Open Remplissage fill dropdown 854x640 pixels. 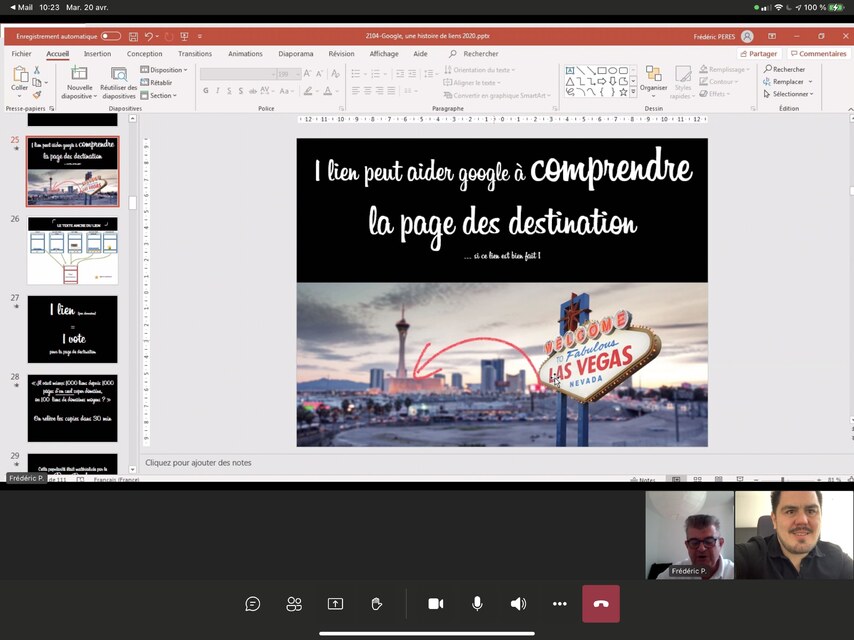pyautogui.click(x=725, y=69)
